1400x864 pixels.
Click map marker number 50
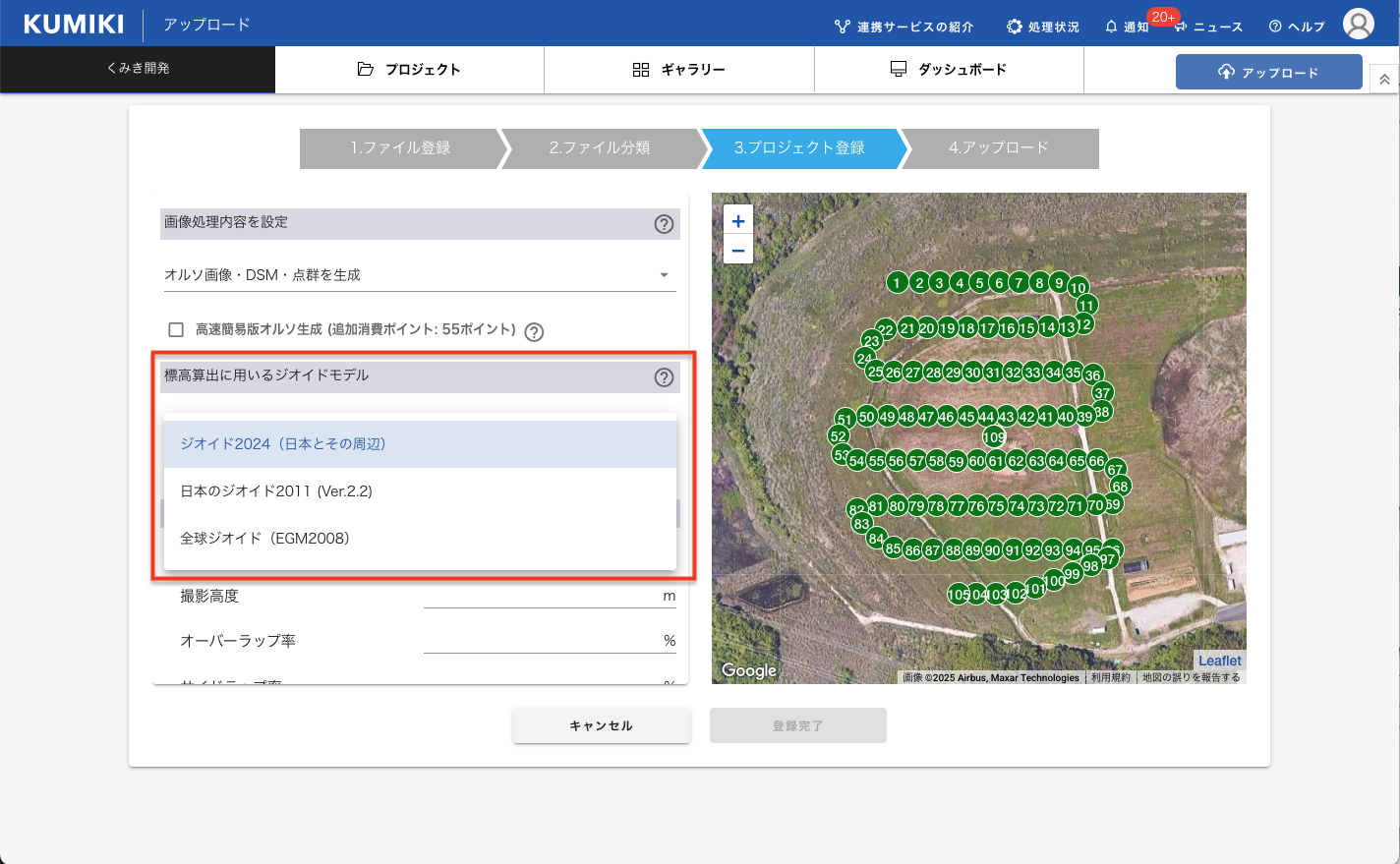tap(867, 417)
